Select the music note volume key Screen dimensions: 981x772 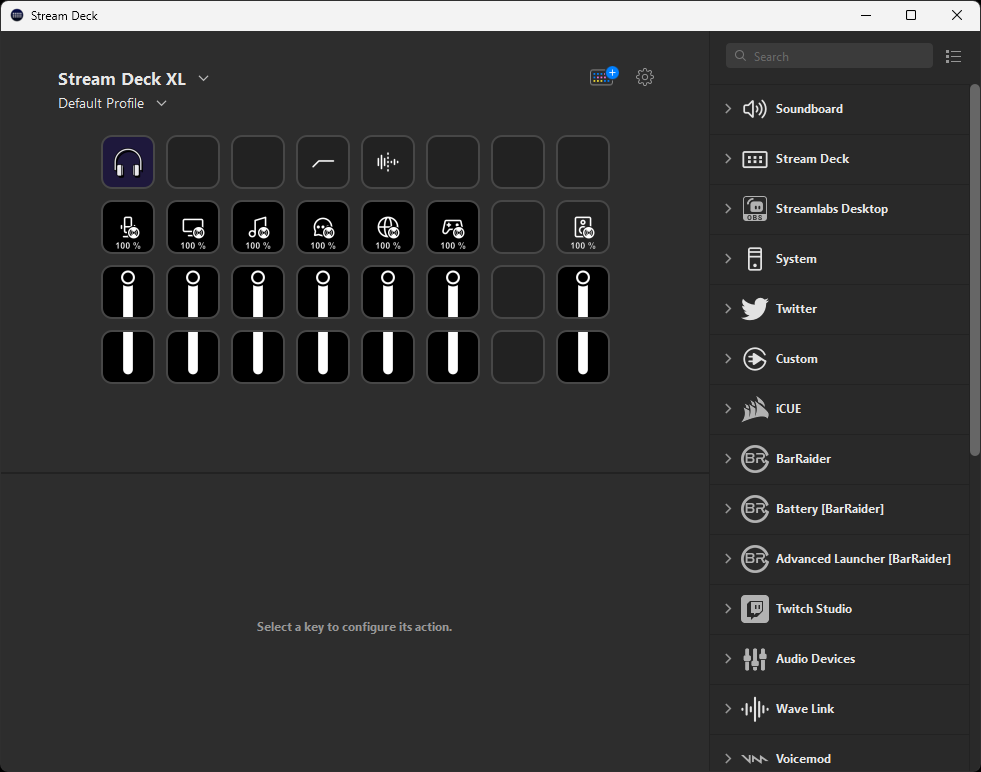pyautogui.click(x=258, y=227)
